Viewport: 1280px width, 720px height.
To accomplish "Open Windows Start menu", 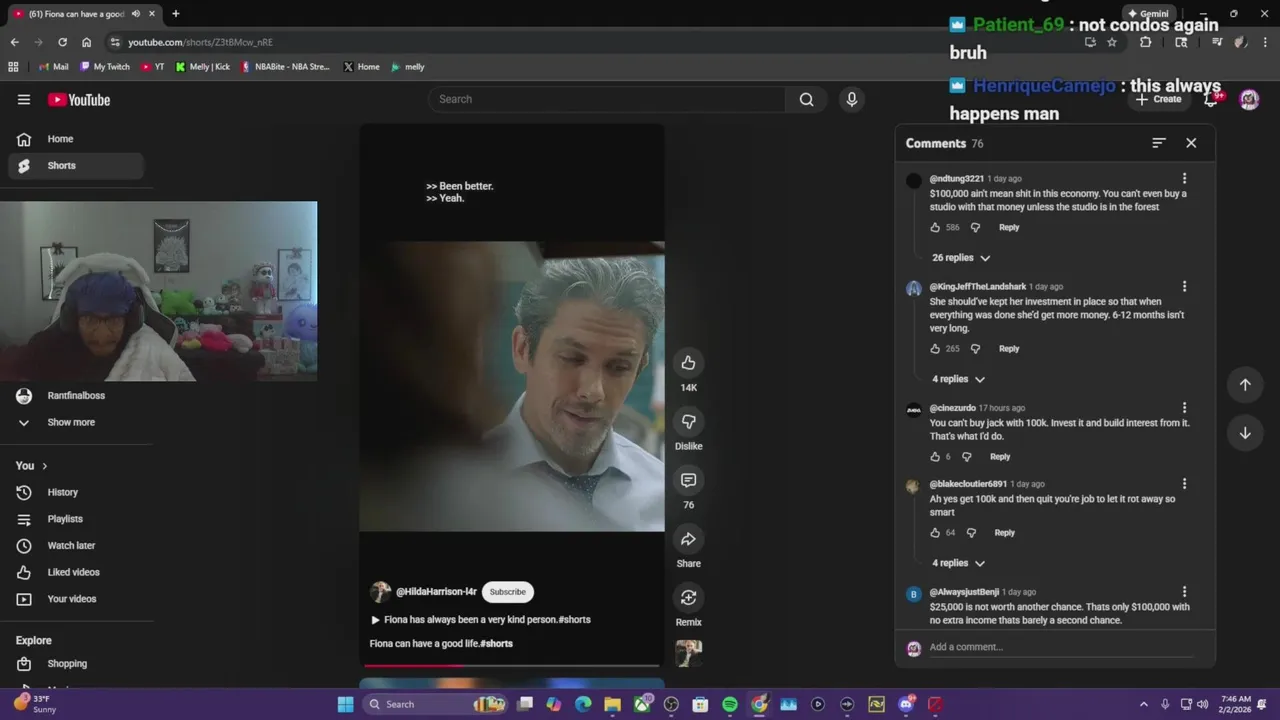I will [345, 704].
